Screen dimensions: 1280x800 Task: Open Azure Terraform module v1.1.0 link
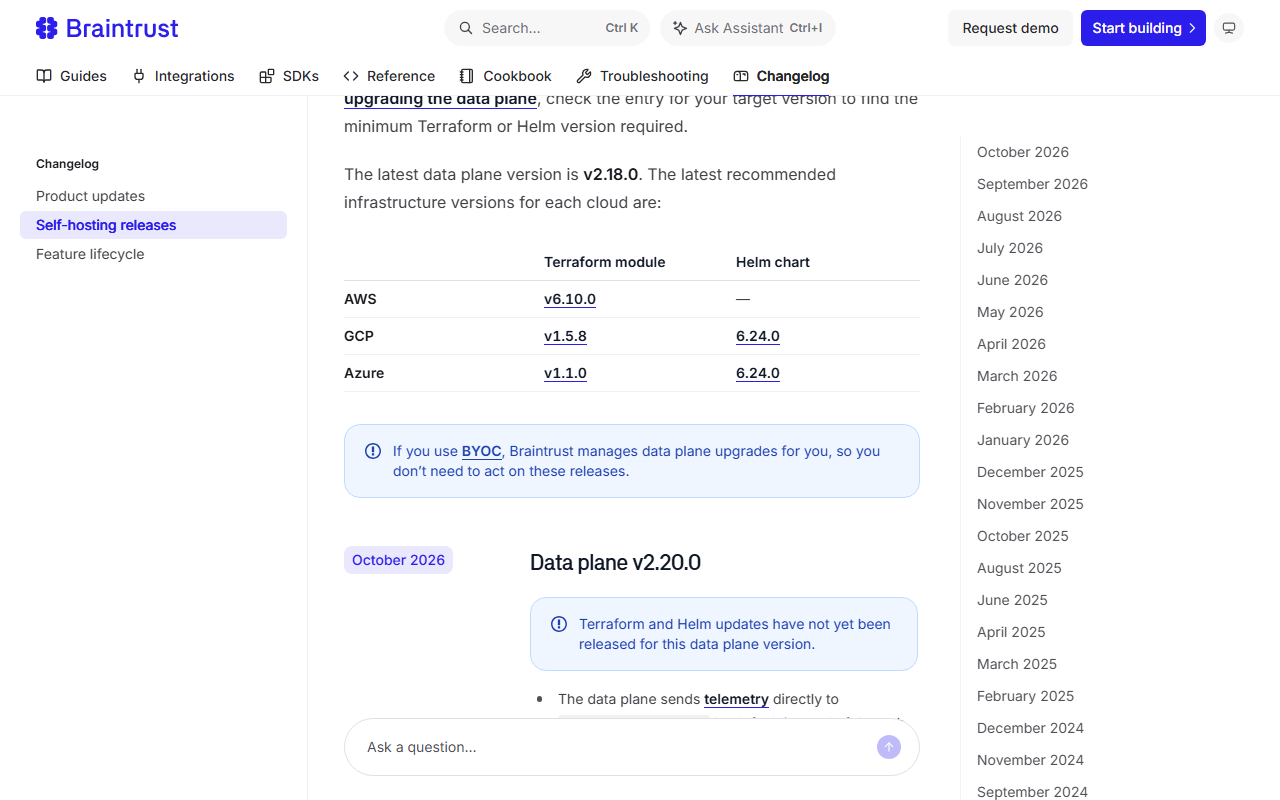[565, 373]
